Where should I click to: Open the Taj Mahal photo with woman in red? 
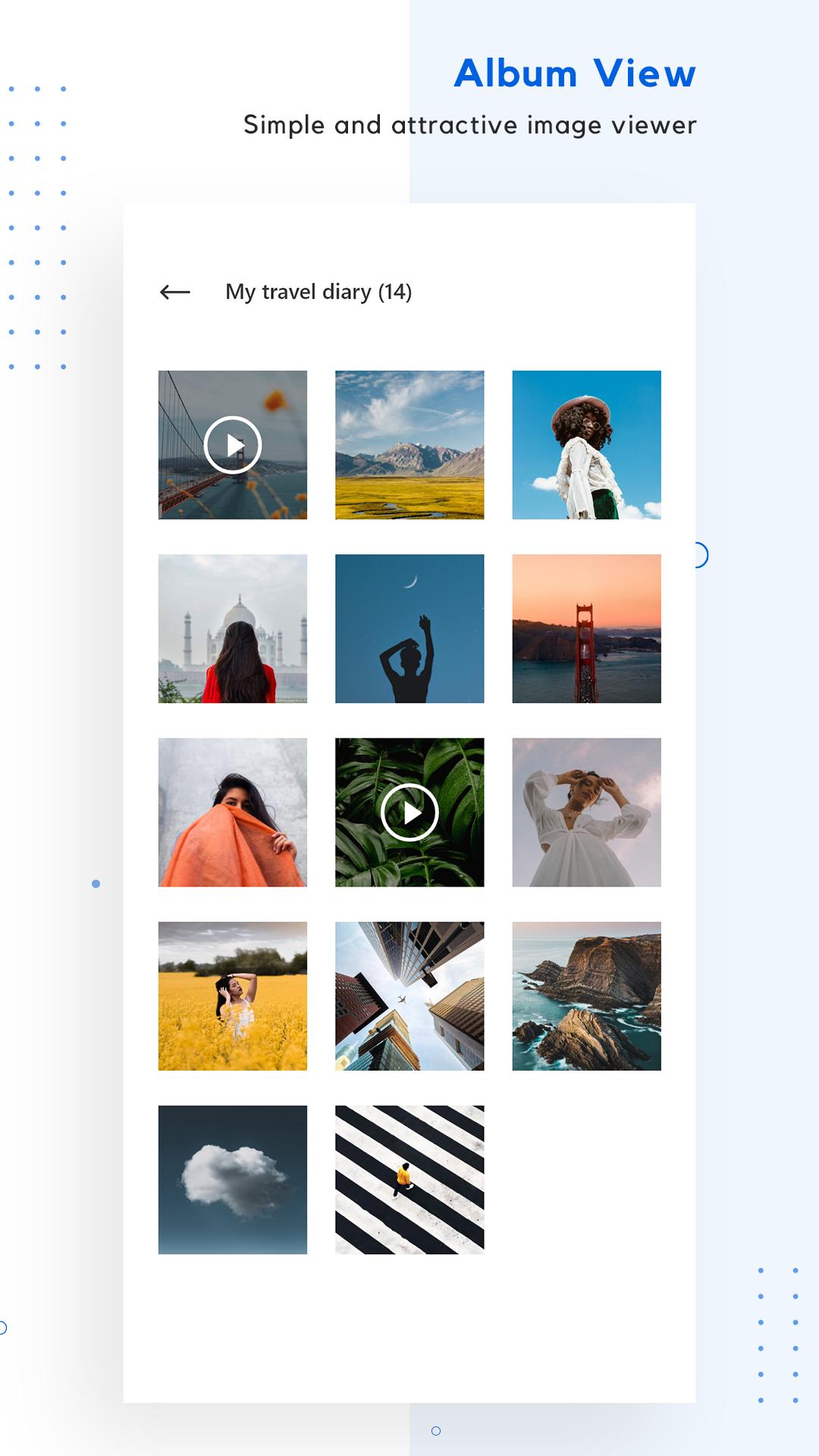[233, 629]
